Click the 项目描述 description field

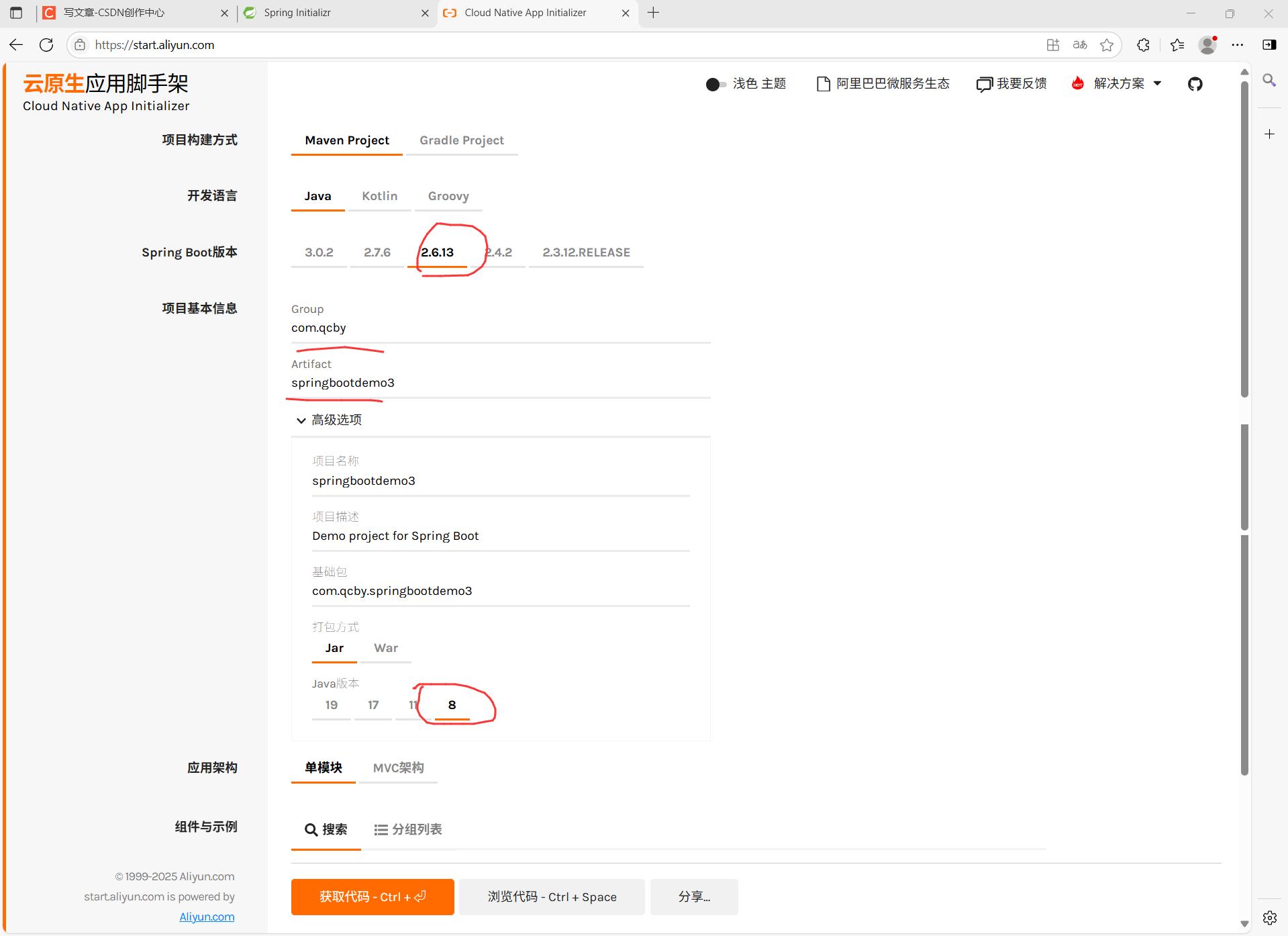coord(501,536)
